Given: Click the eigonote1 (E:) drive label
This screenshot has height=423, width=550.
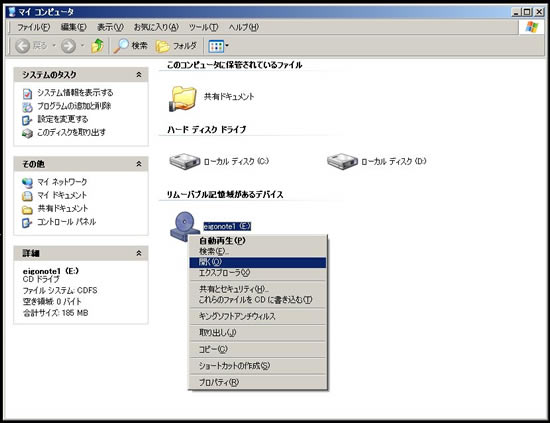Looking at the screenshot, I should coord(227,226).
